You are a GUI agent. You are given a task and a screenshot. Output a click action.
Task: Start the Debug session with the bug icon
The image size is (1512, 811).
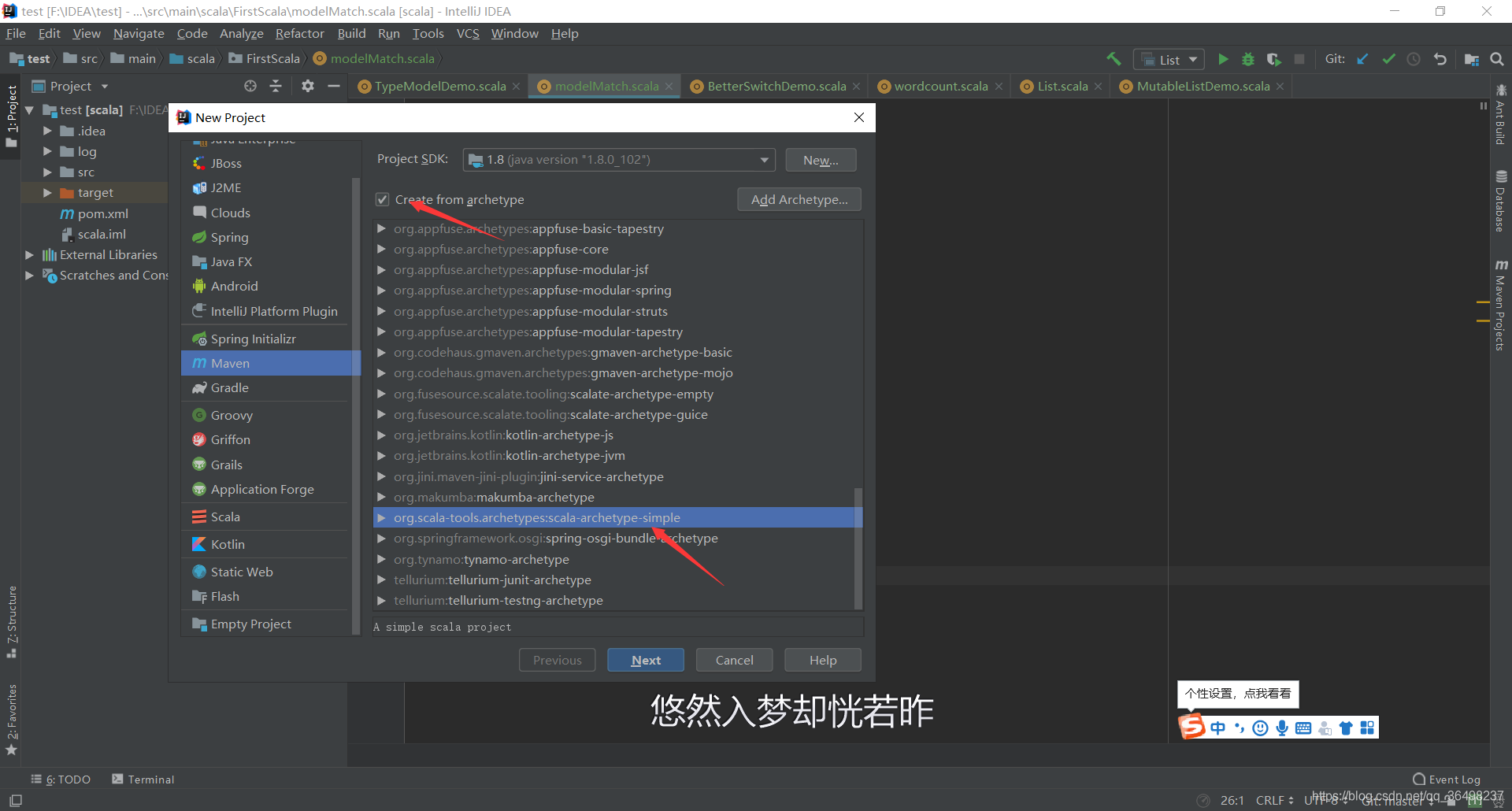(1248, 59)
